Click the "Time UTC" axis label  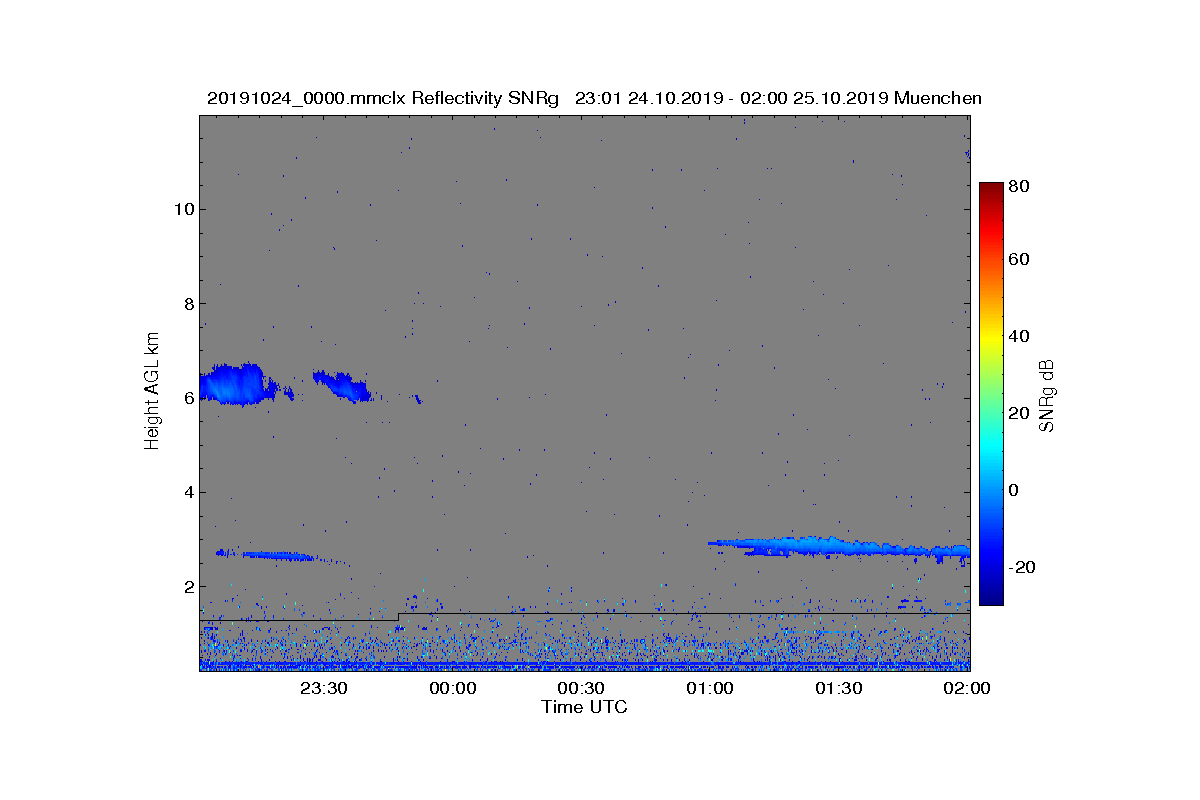point(584,707)
